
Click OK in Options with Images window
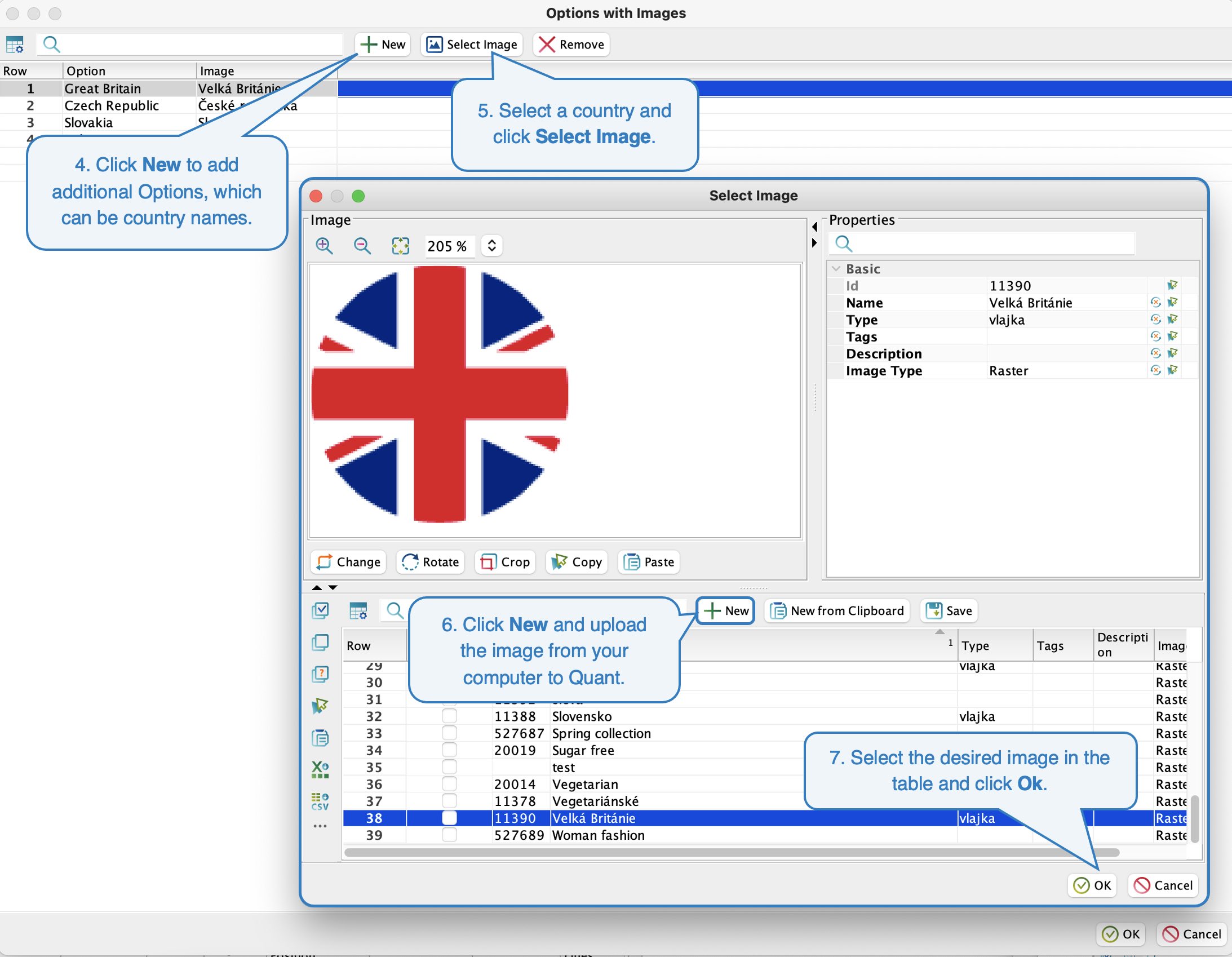[1122, 934]
